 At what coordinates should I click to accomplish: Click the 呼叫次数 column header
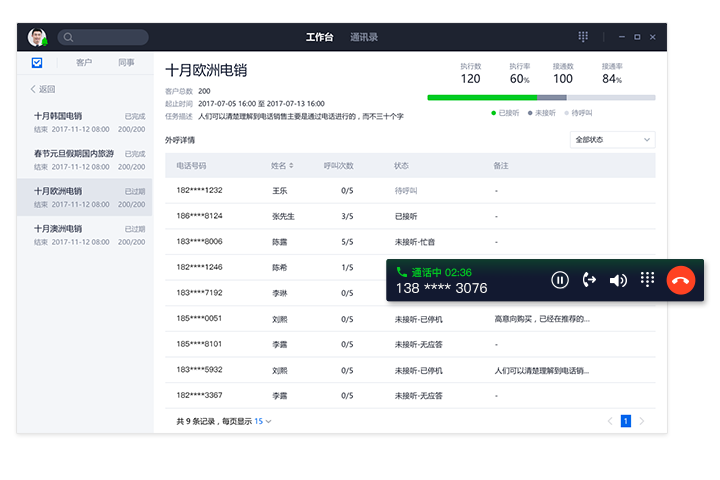(338, 166)
